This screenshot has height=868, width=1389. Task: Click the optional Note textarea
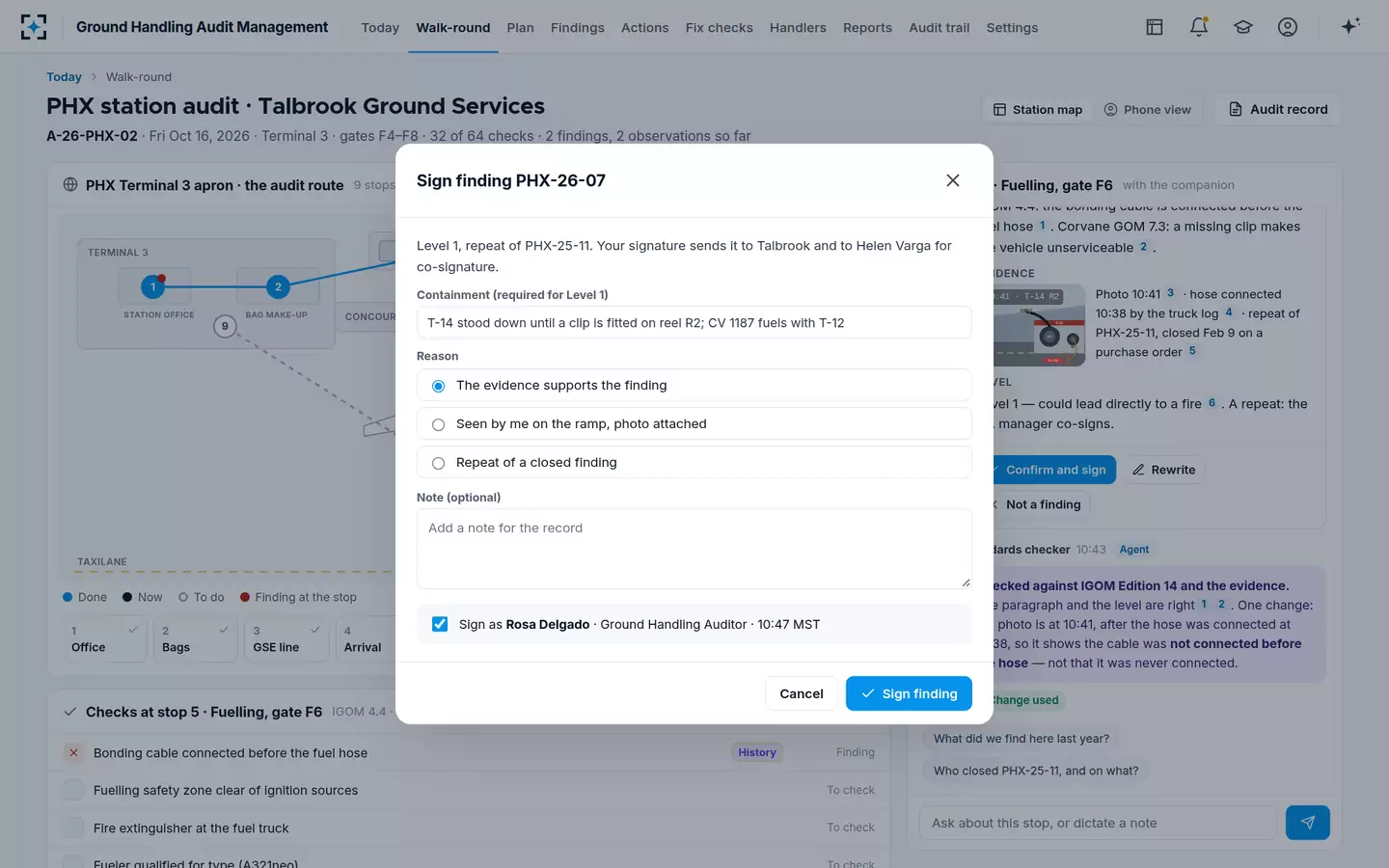click(694, 548)
